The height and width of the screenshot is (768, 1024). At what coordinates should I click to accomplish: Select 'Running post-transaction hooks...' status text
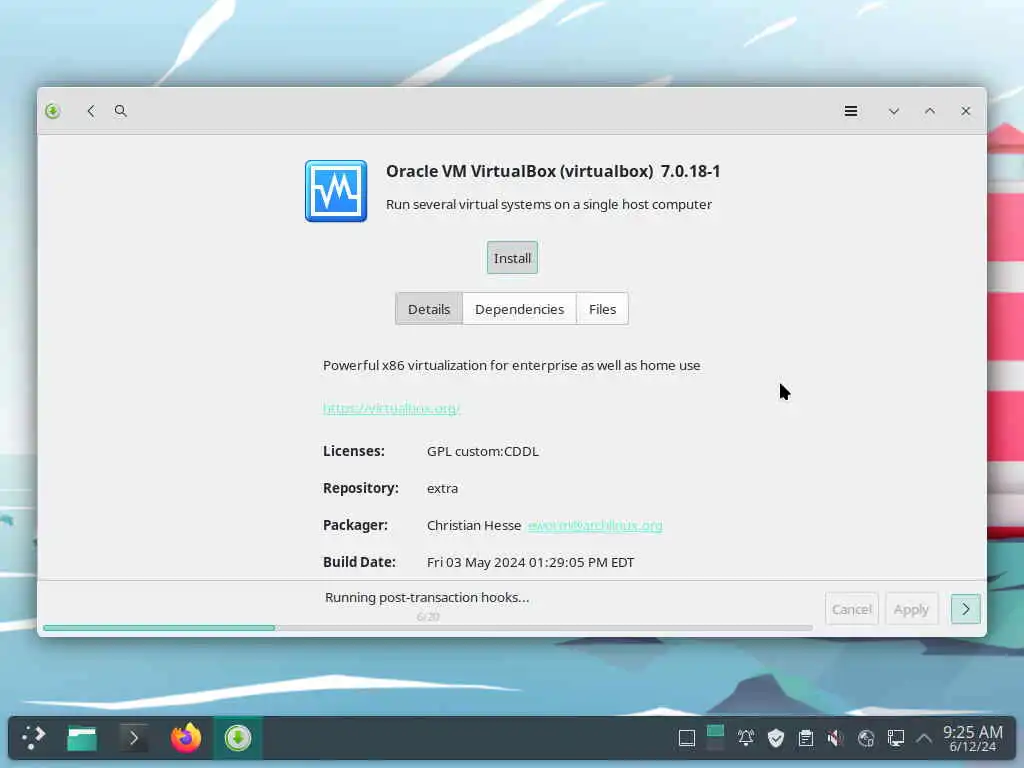pos(427,598)
